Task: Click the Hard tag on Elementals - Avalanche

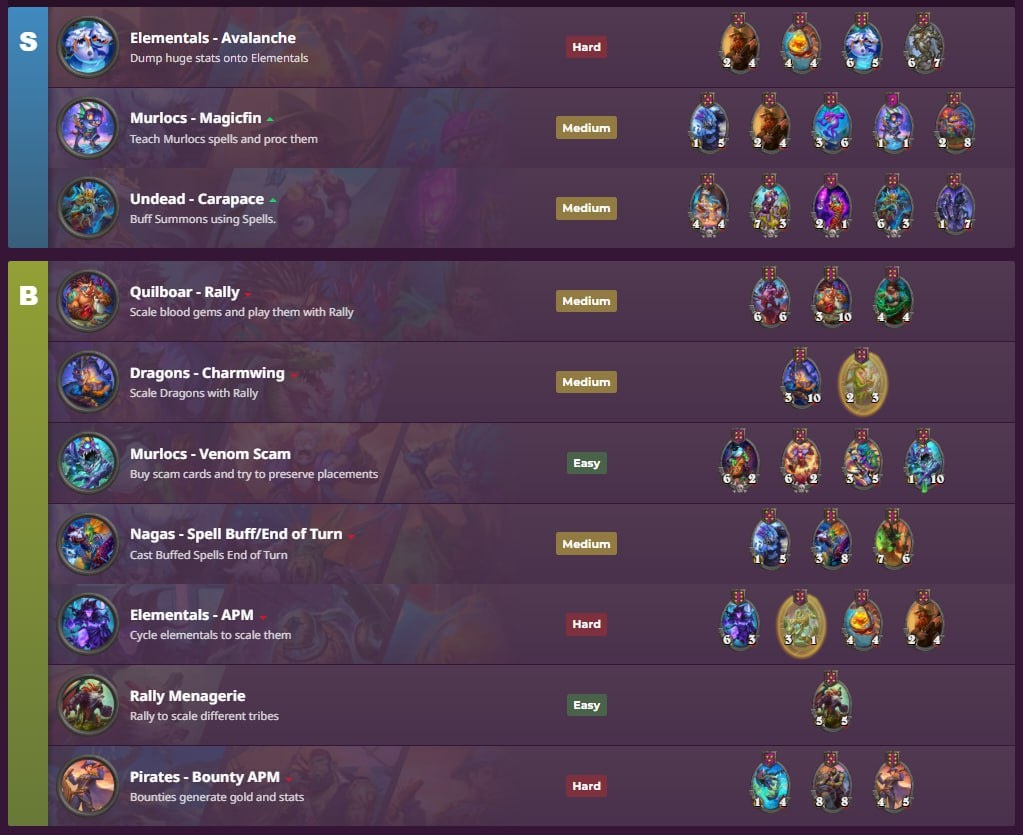Action: coord(586,47)
